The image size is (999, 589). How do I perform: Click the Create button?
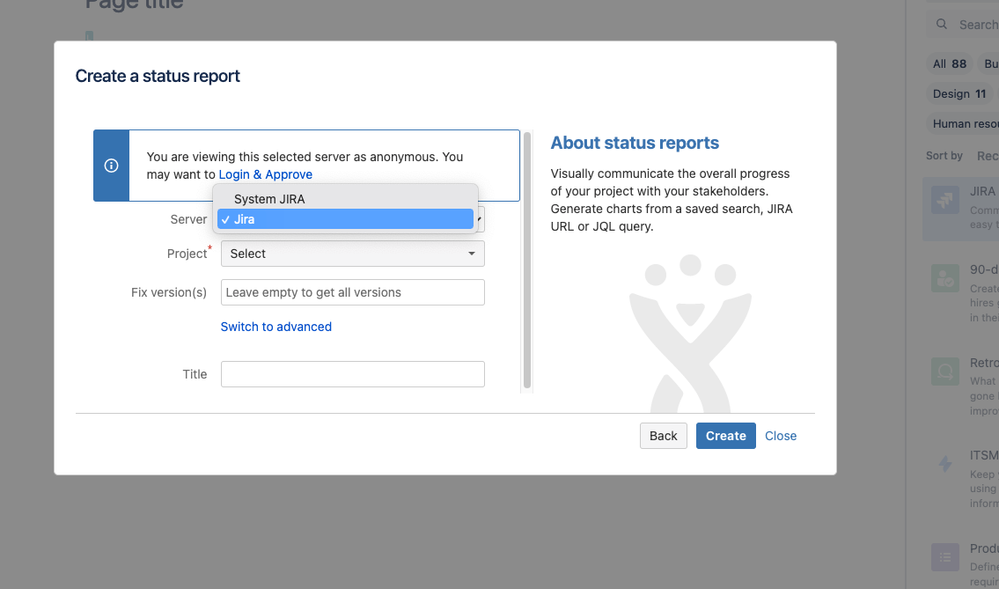(726, 436)
